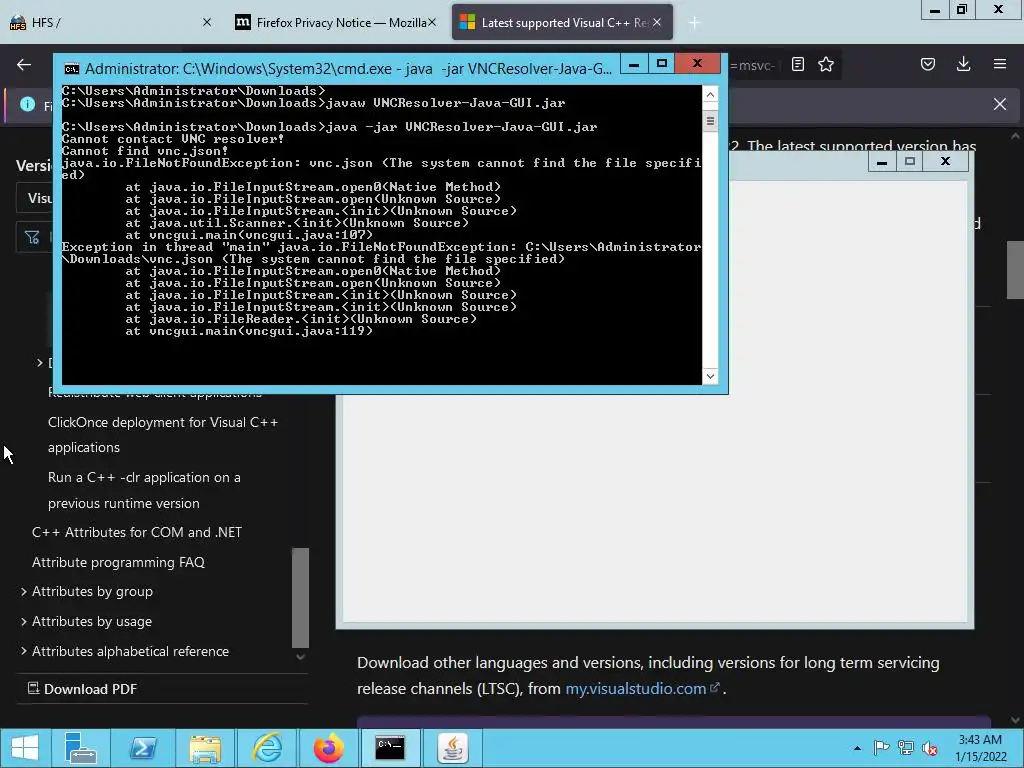Click sidebar table of contents scrollbar thumb
The height and width of the screenshot is (768, 1024).
300,598
